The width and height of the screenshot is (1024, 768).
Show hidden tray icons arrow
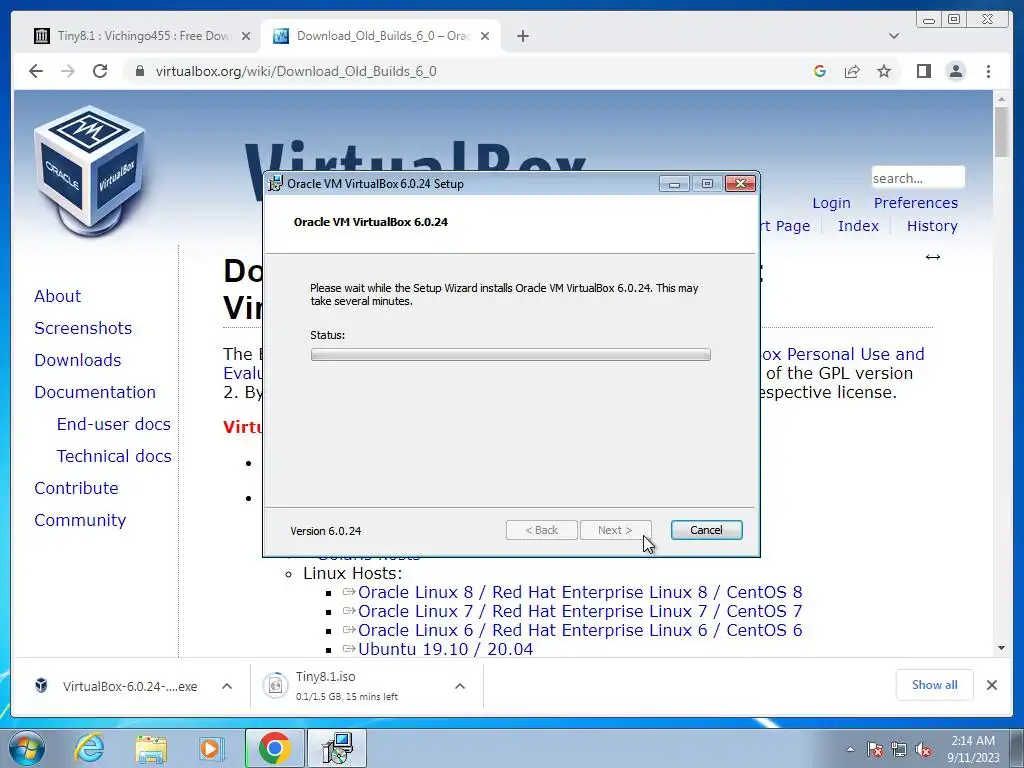click(850, 749)
